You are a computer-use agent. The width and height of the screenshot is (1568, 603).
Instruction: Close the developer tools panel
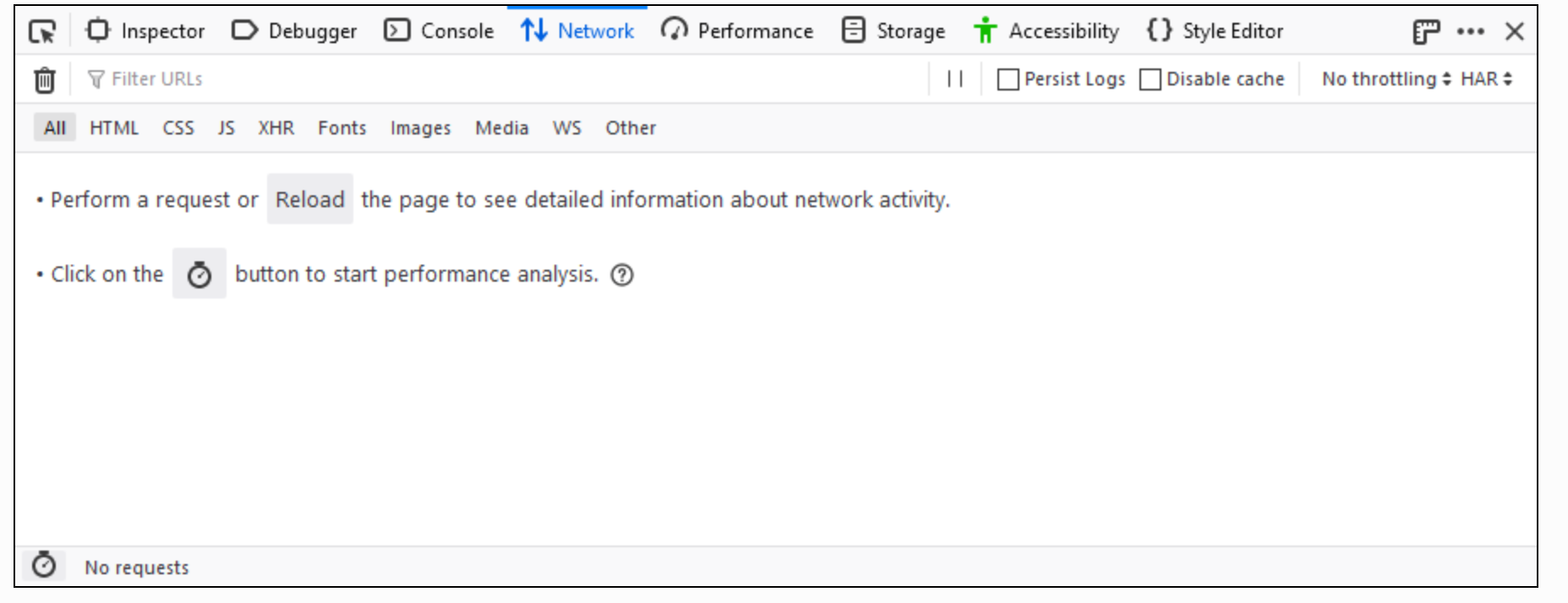(1515, 31)
